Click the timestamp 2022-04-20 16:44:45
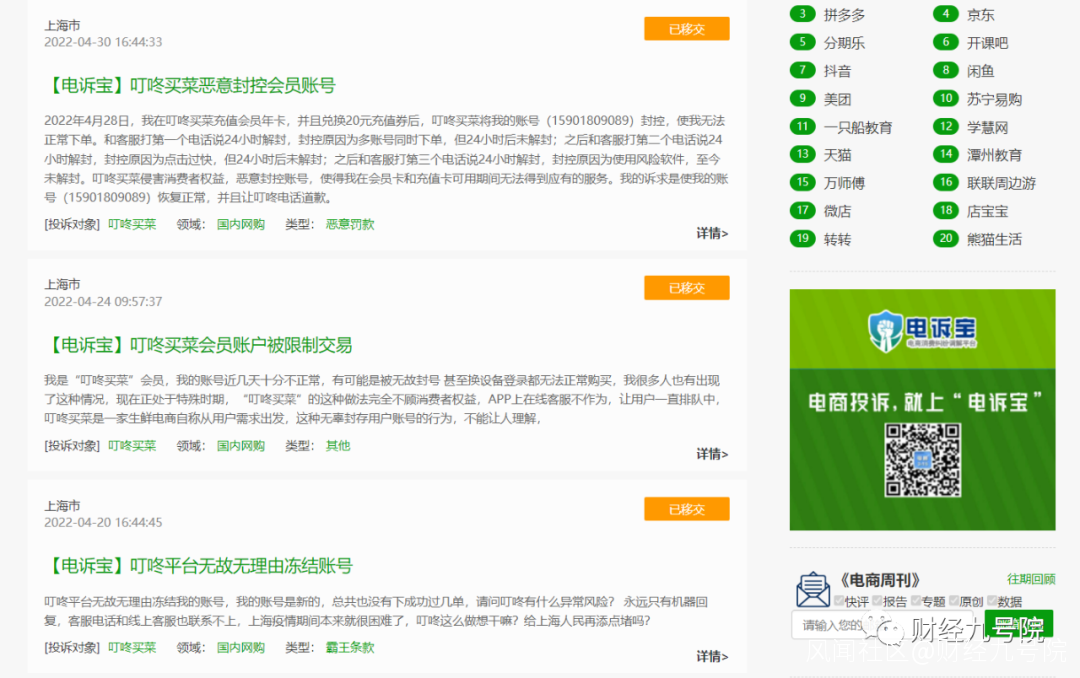Viewport: 1080px width, 678px height. pyautogui.click(x=103, y=523)
